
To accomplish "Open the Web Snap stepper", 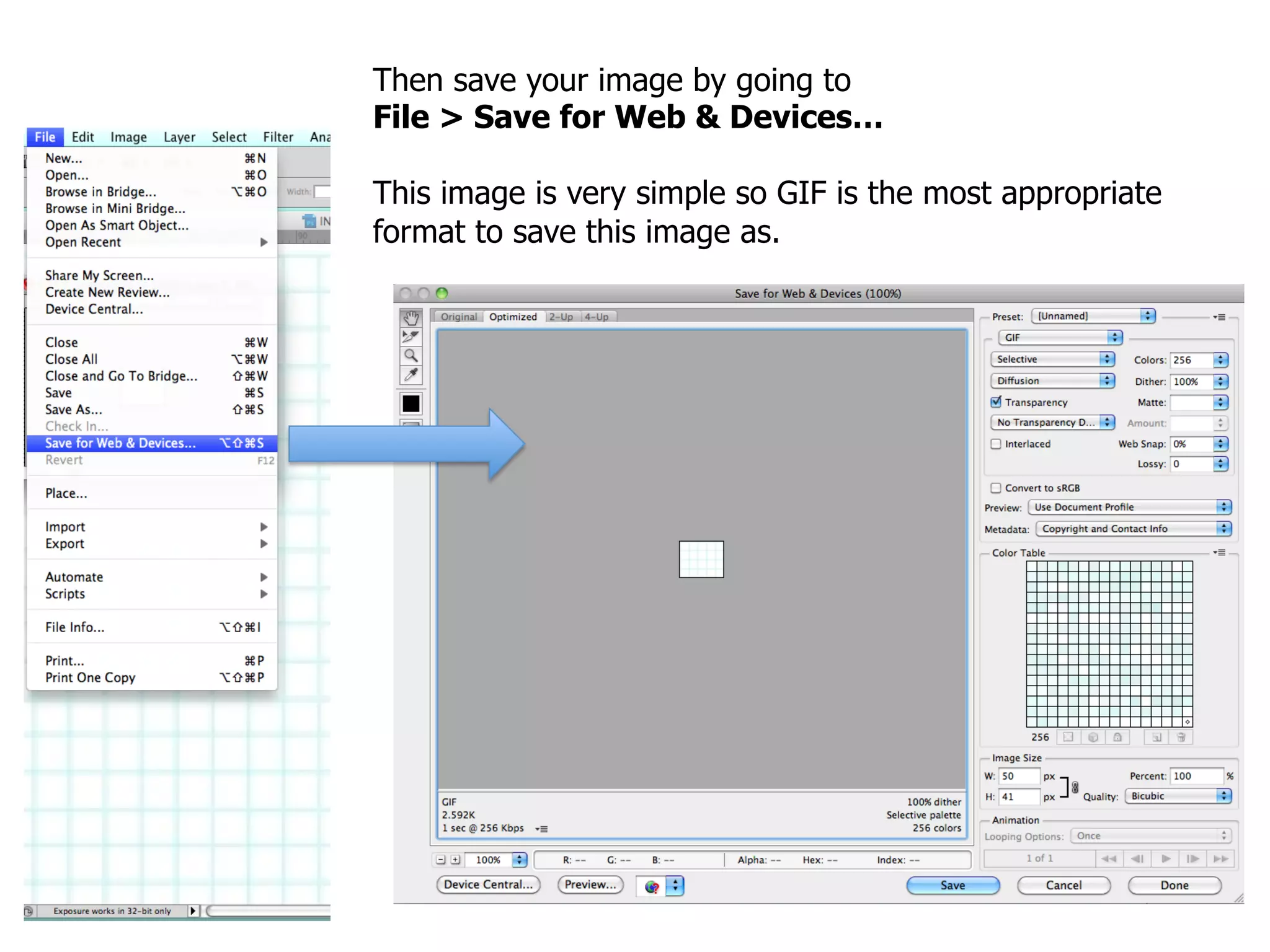I will click(1220, 444).
